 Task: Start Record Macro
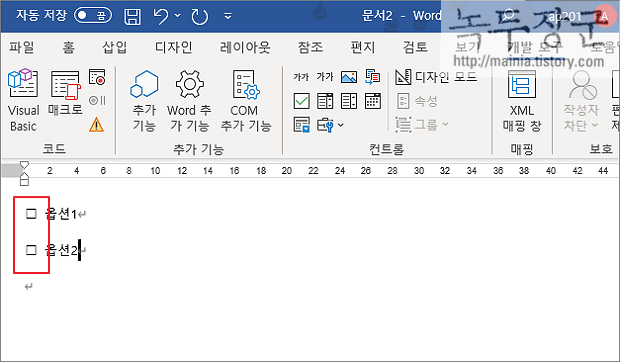click(x=97, y=77)
